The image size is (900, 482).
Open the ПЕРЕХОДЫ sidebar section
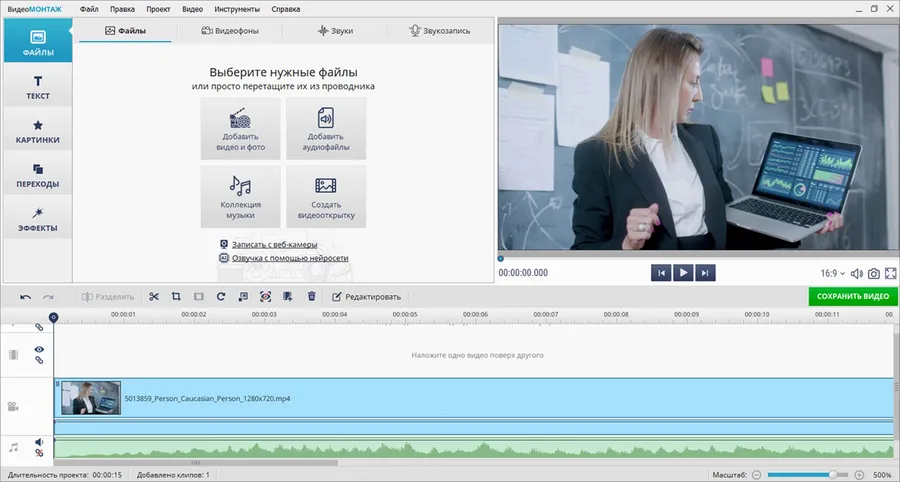[x=38, y=175]
